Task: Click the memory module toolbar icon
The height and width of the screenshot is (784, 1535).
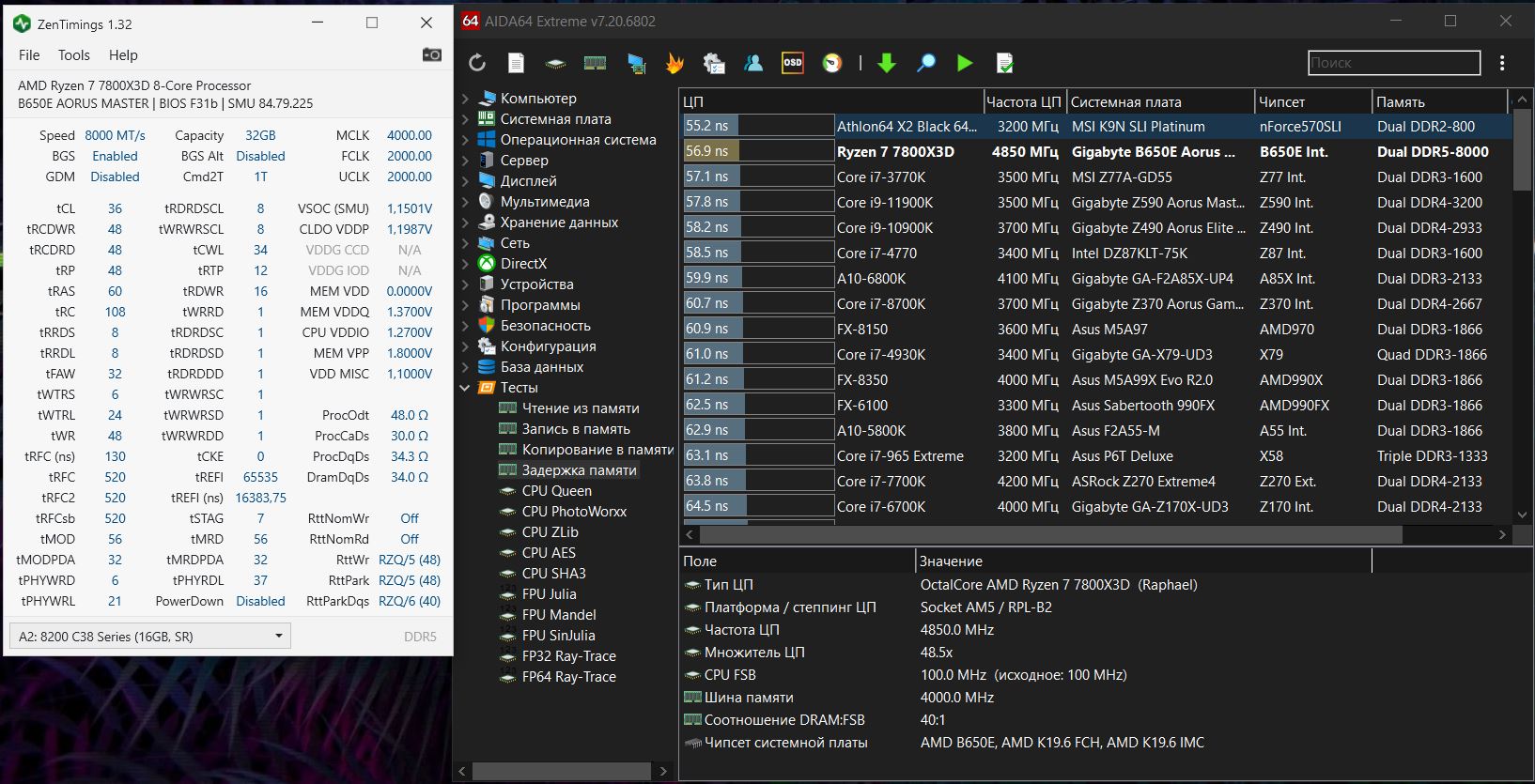Action: [x=595, y=63]
